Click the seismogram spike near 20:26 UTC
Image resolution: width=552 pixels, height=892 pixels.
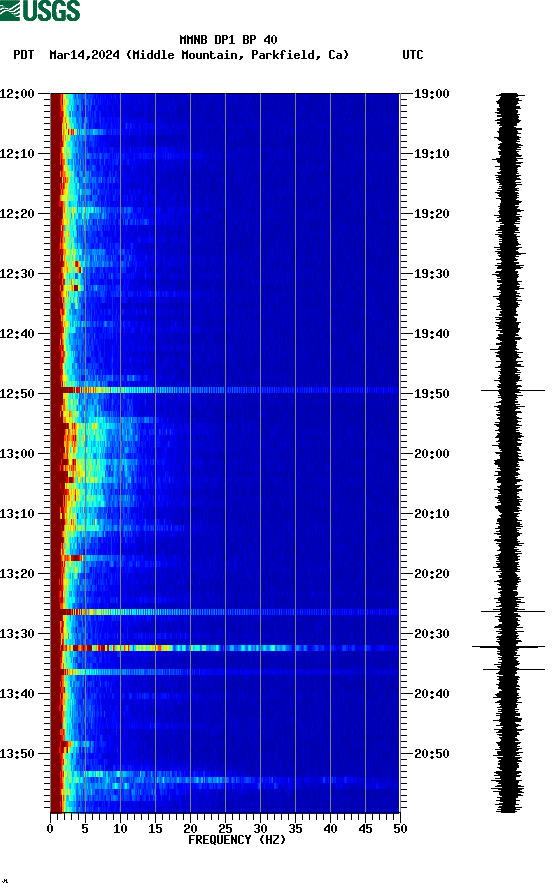click(513, 612)
